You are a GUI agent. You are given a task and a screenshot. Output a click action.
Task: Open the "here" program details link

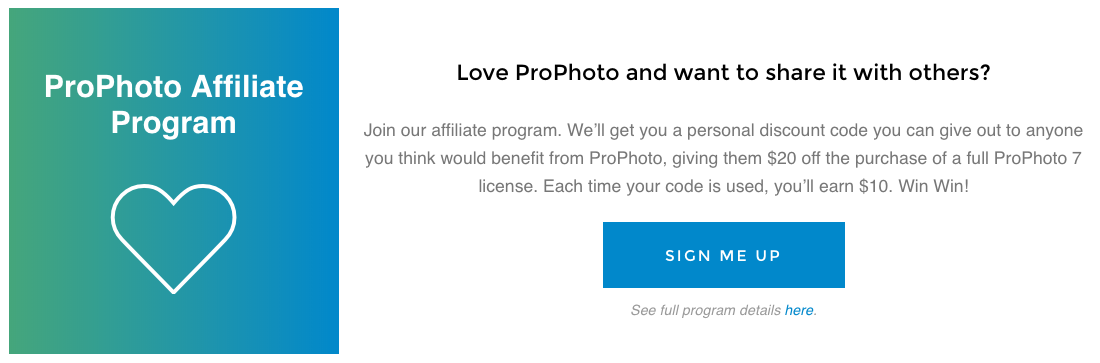(799, 310)
